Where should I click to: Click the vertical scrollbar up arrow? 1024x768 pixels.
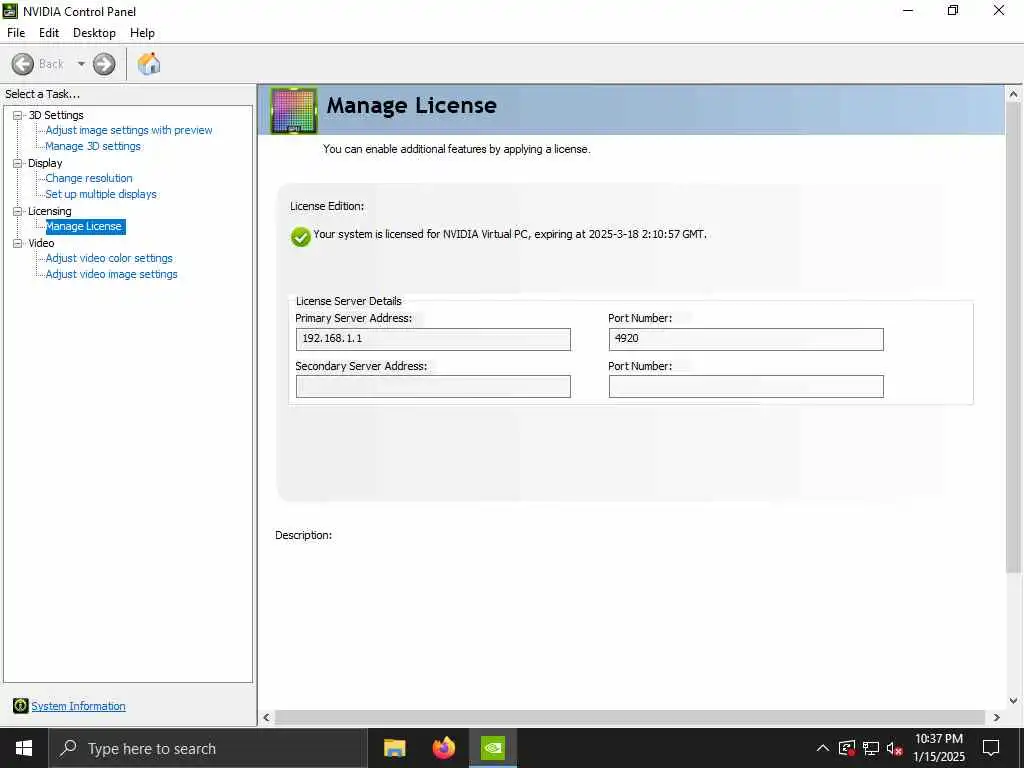(x=1014, y=94)
